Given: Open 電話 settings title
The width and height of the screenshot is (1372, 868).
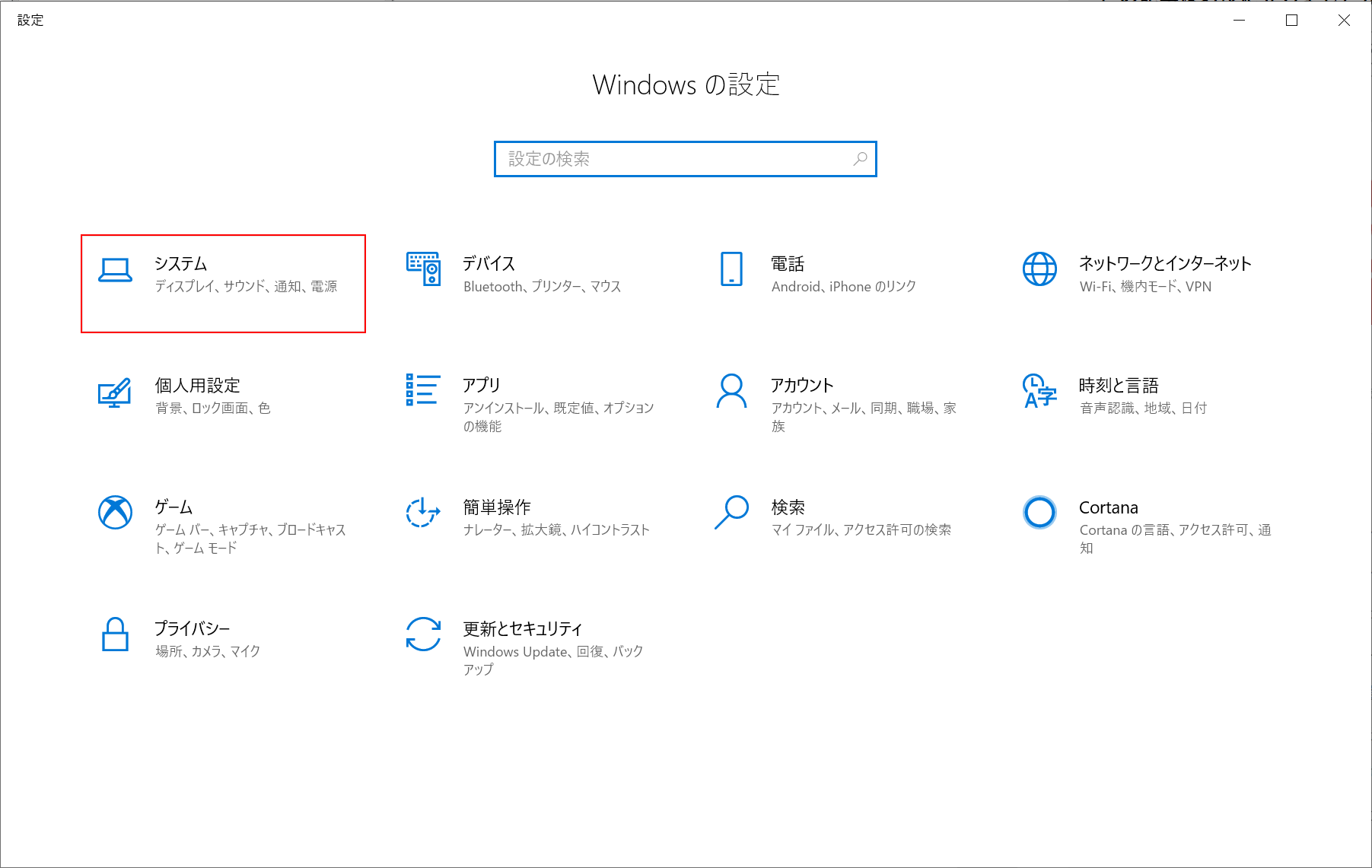Looking at the screenshot, I should [788, 264].
